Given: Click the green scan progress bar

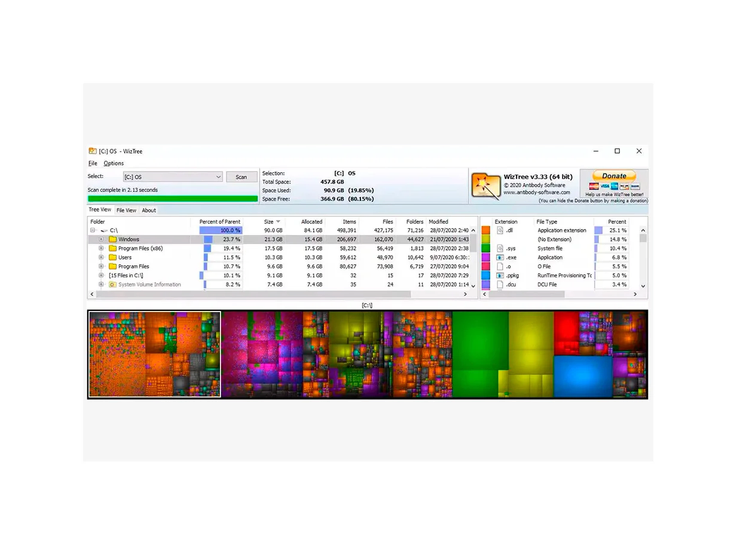Looking at the screenshot, I should [x=173, y=199].
